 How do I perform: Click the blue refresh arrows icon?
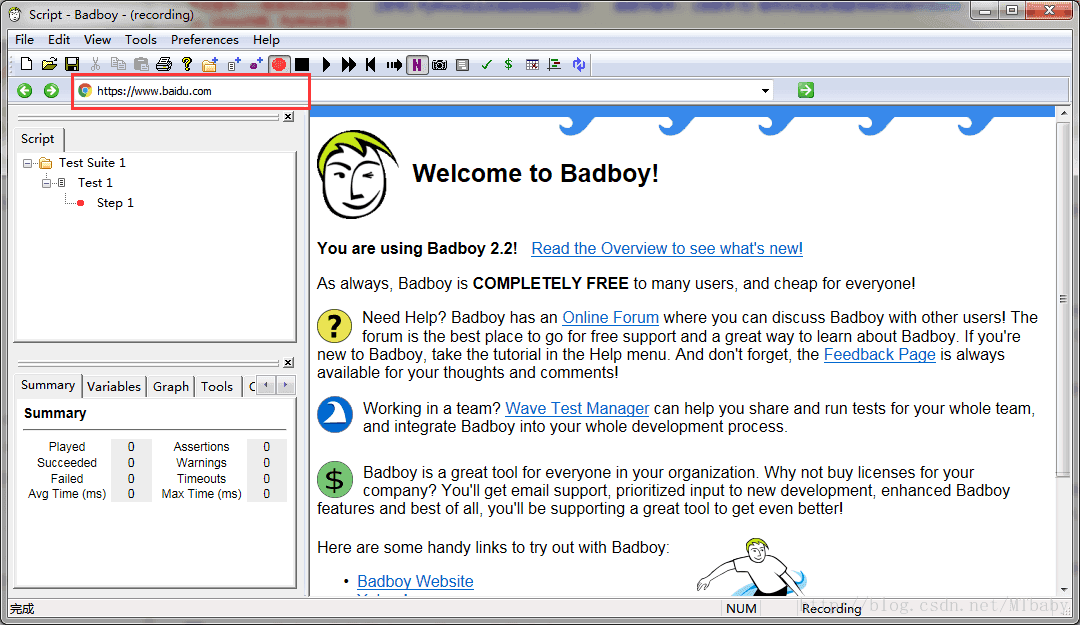579,64
